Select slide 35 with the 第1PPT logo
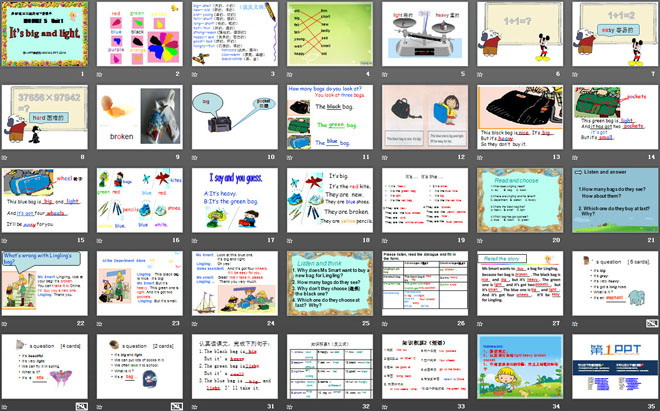The image size is (660, 411). click(615, 366)
